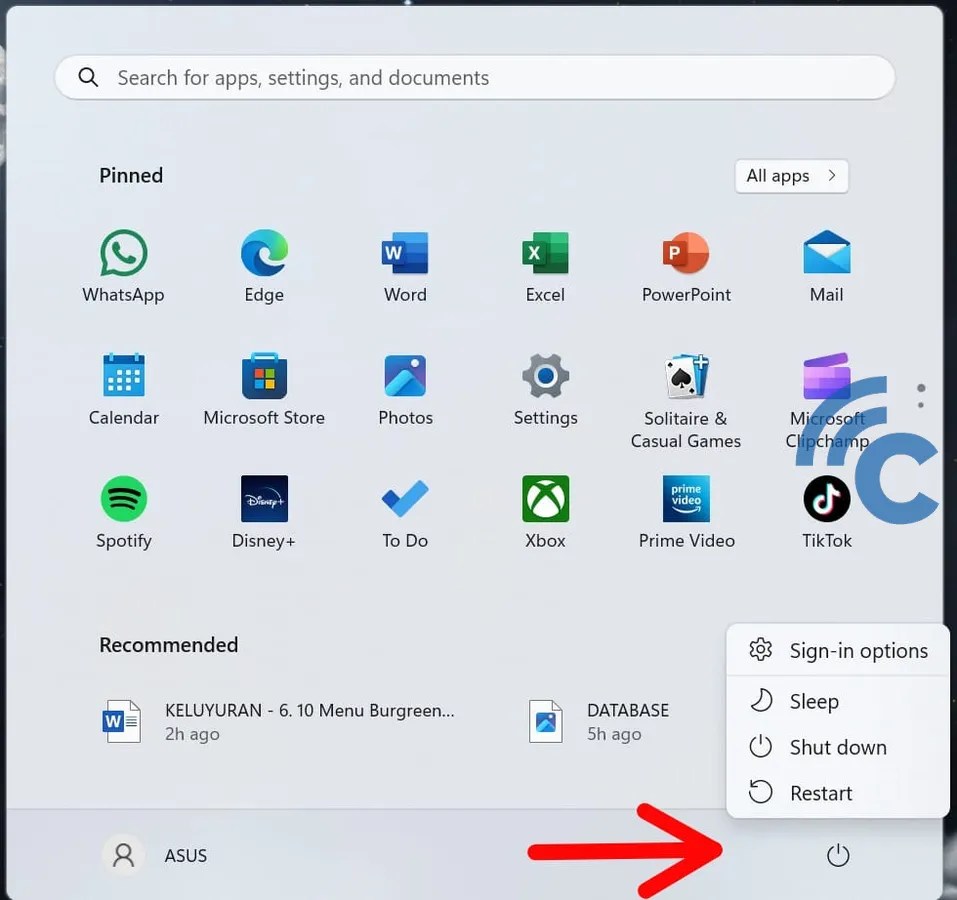This screenshot has height=900, width=957.
Task: Select Sleep in the power menu
Action: click(x=837, y=701)
